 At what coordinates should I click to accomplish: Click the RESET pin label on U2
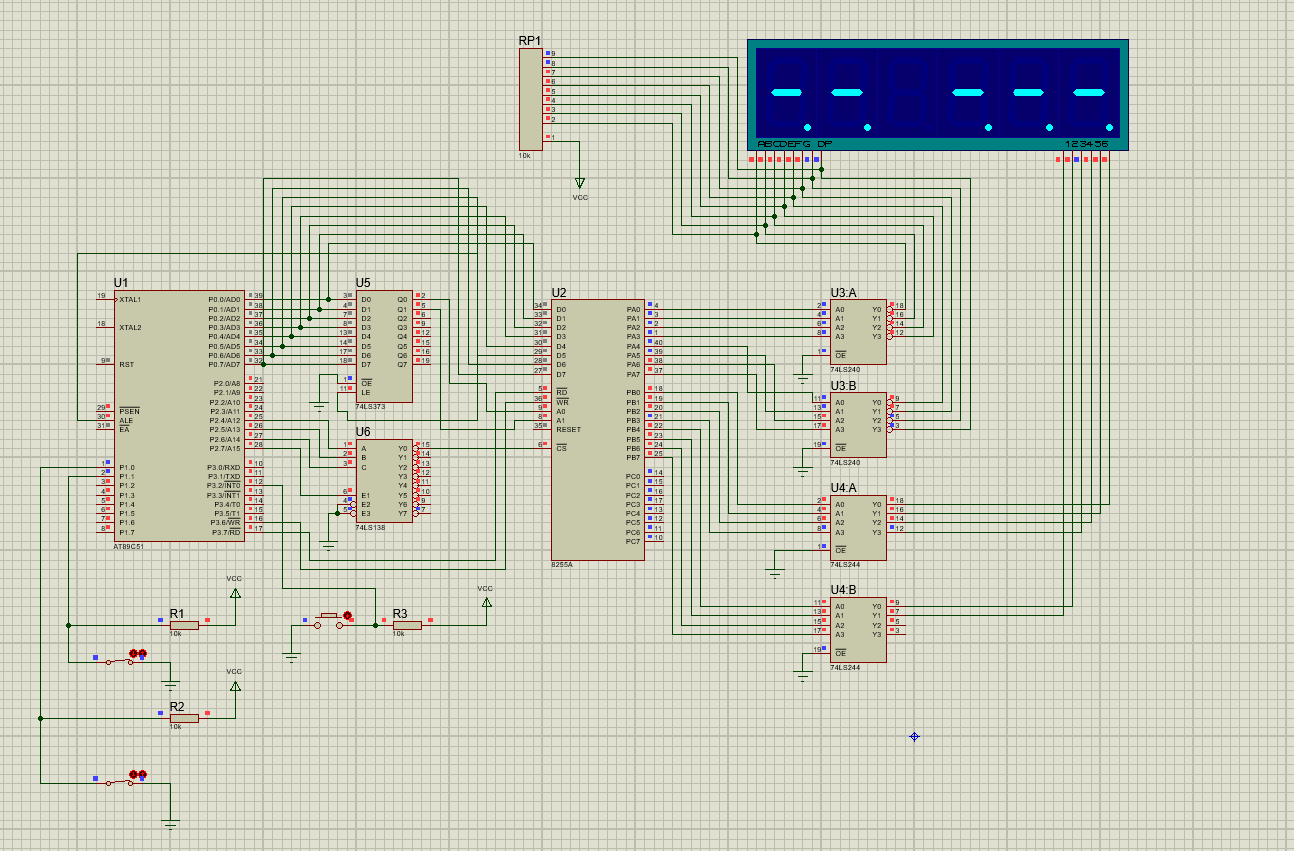pyautogui.click(x=568, y=429)
